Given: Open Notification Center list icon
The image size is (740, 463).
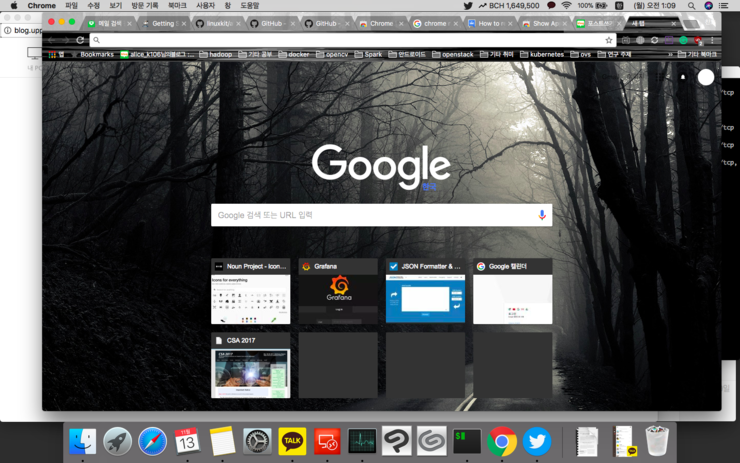Looking at the screenshot, I should (723, 6).
